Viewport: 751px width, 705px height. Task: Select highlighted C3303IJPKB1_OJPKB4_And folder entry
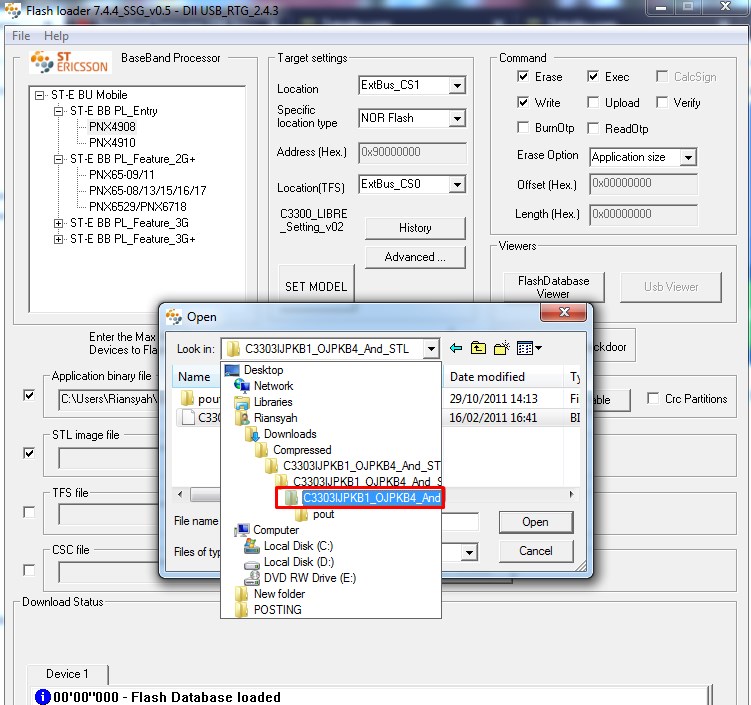click(360, 498)
